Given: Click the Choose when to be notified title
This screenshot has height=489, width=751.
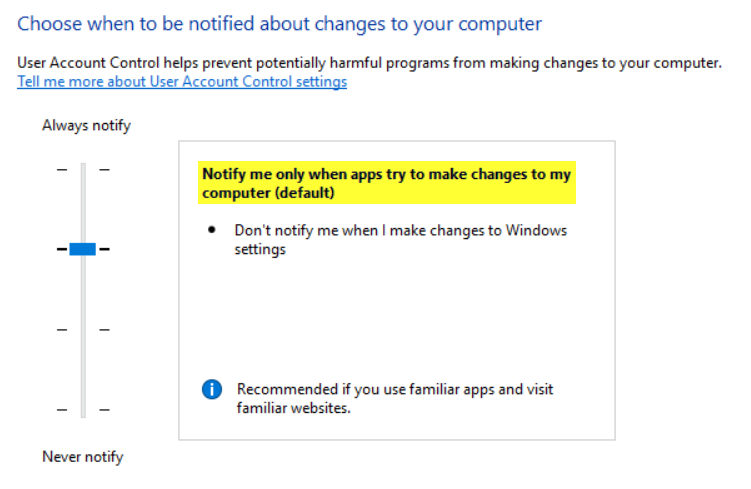Looking at the screenshot, I should [280, 23].
